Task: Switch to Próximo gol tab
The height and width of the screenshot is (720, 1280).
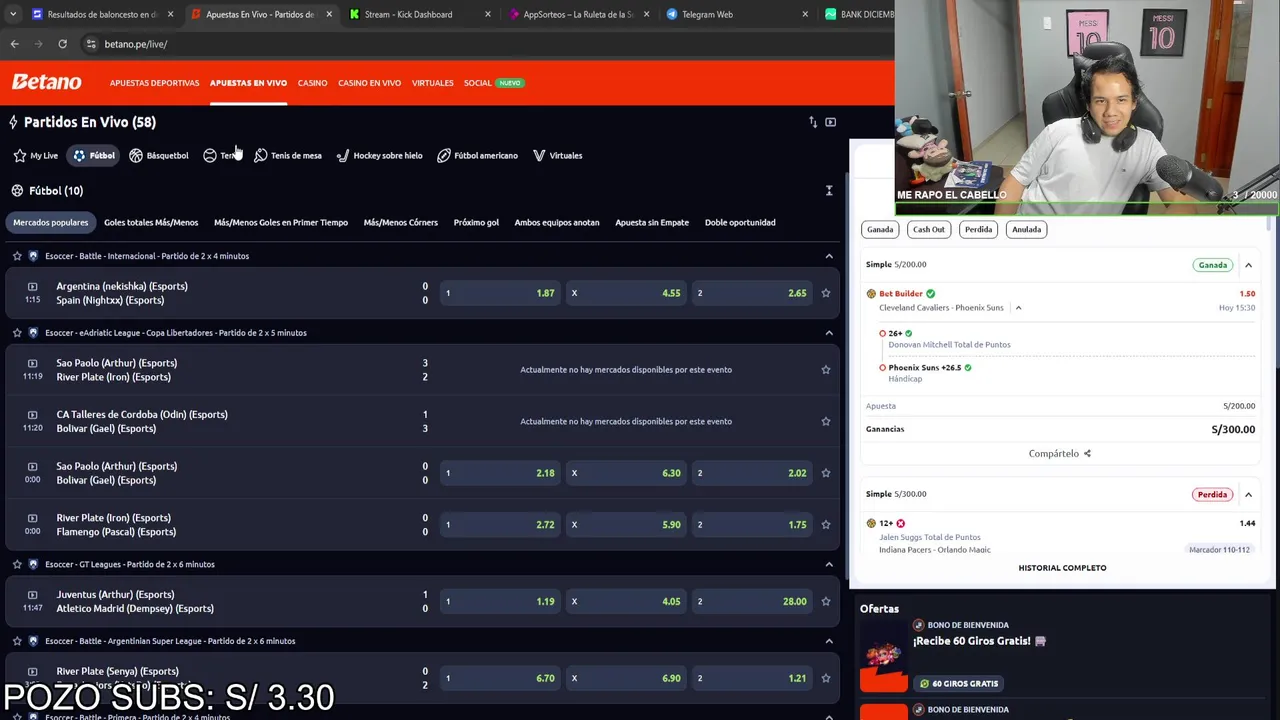Action: 476,223
